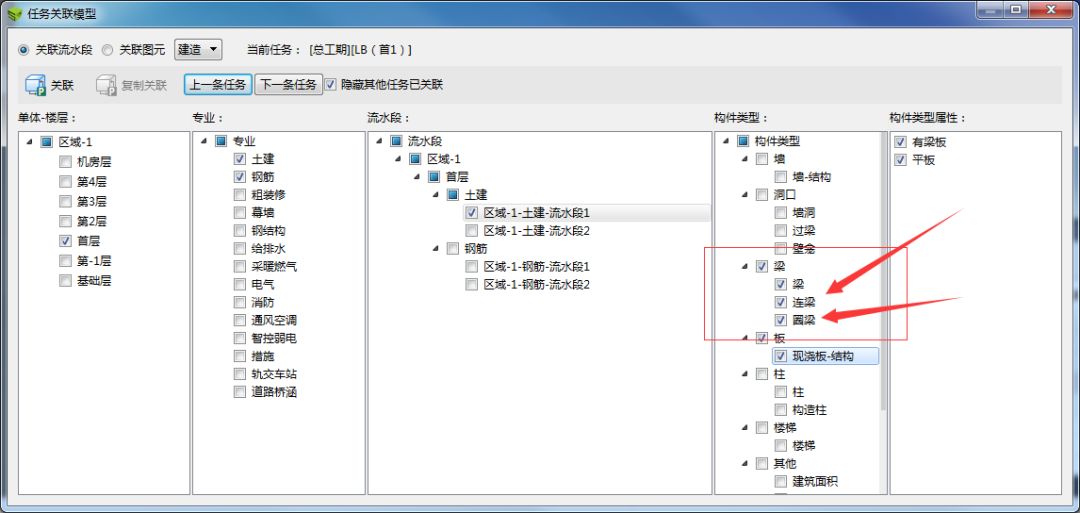Uncheck the 圈梁 checkbox
Screen dimensions: 1080x513
click(780, 320)
